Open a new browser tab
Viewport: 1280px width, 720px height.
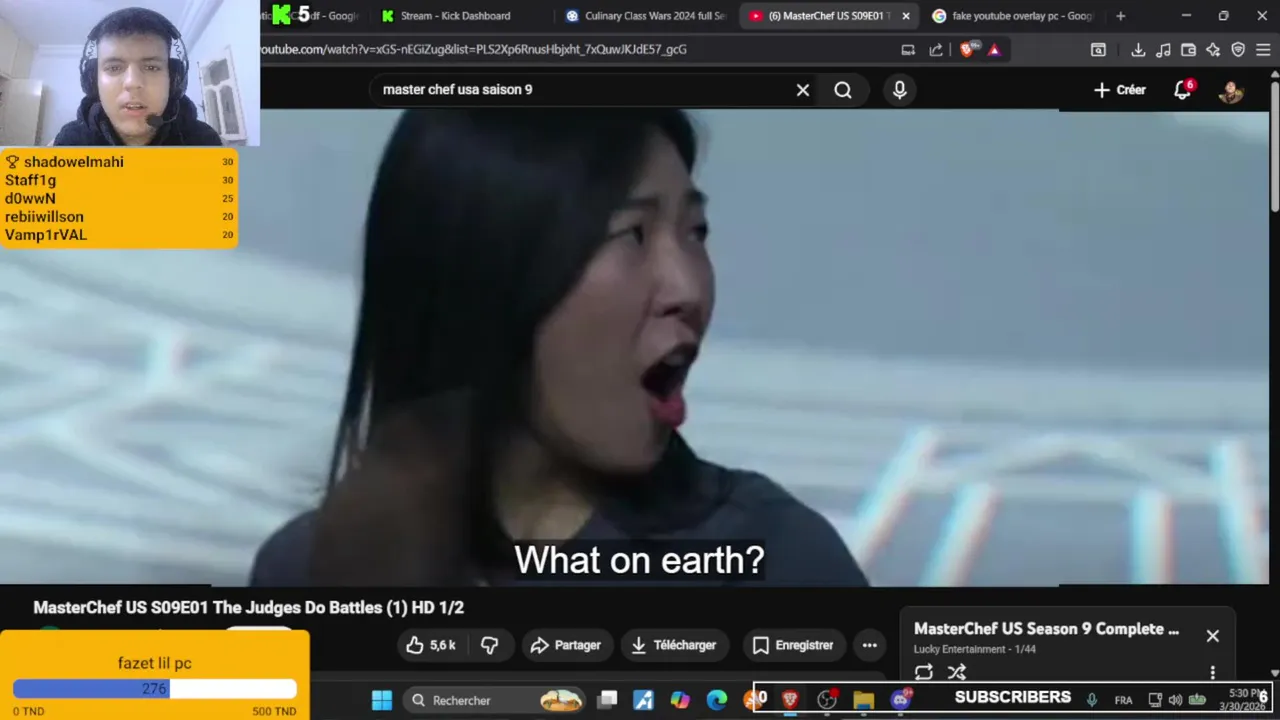tap(1120, 16)
